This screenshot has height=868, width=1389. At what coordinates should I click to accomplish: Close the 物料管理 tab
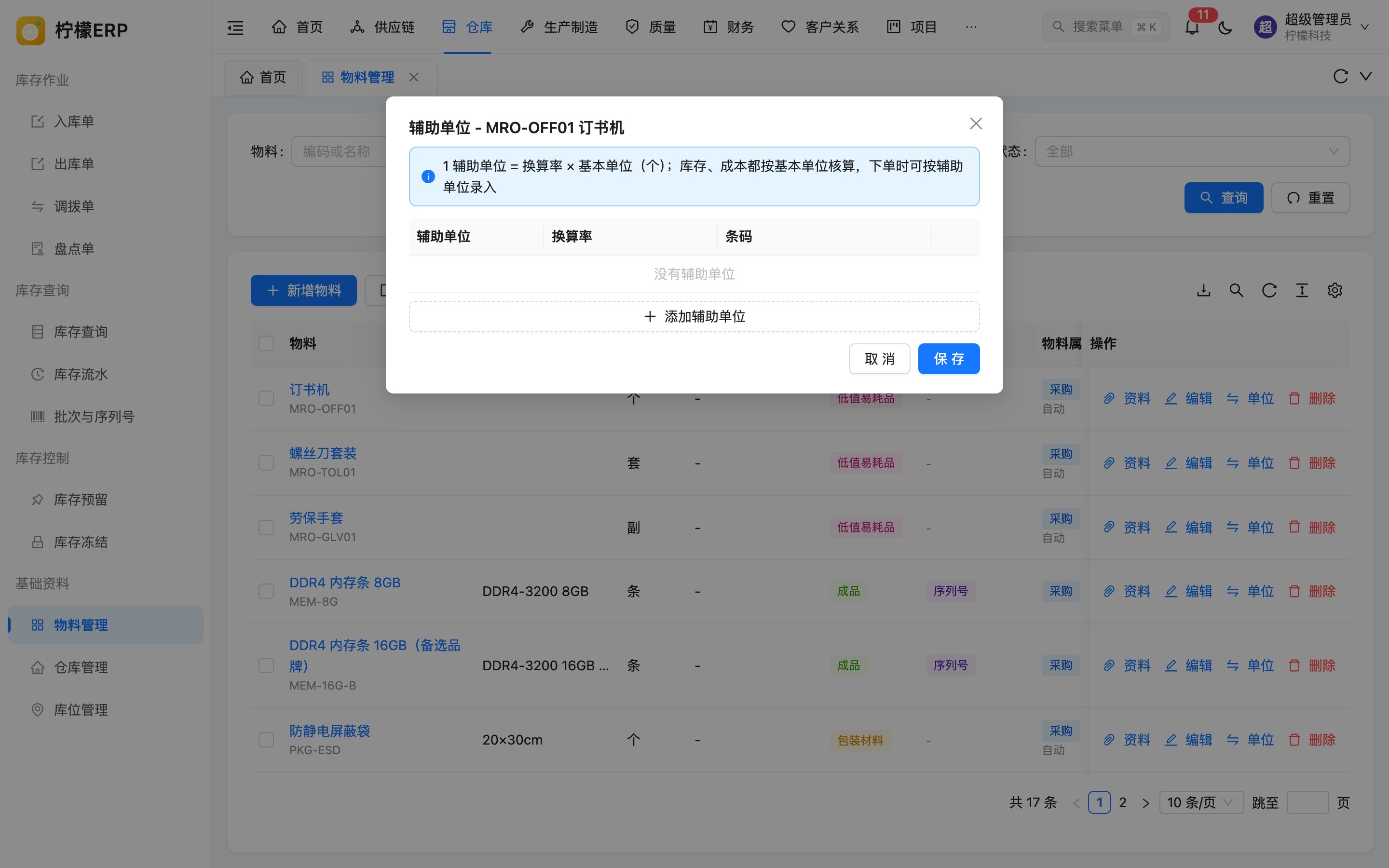(x=414, y=77)
